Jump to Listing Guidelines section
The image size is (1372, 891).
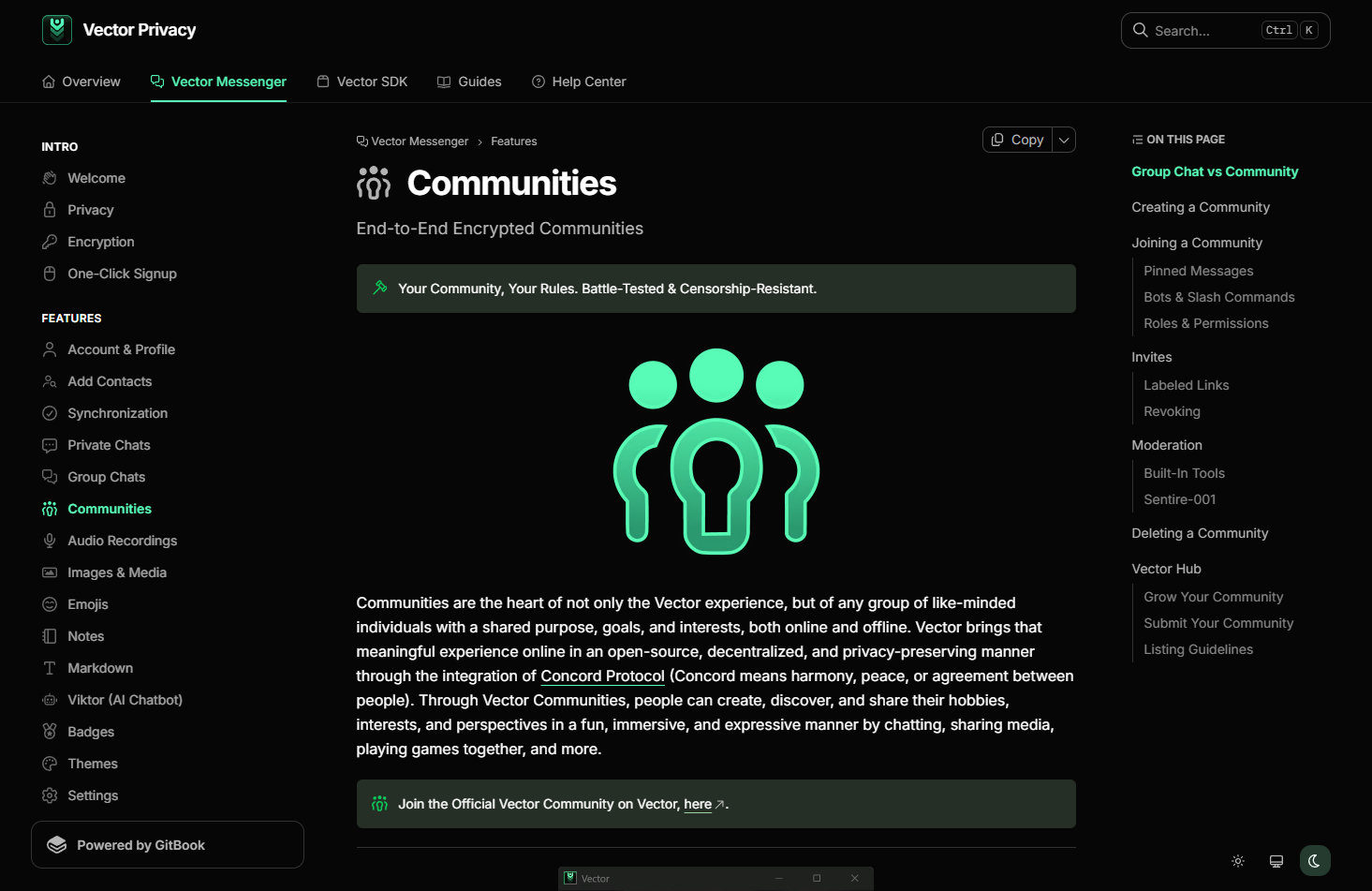1198,649
